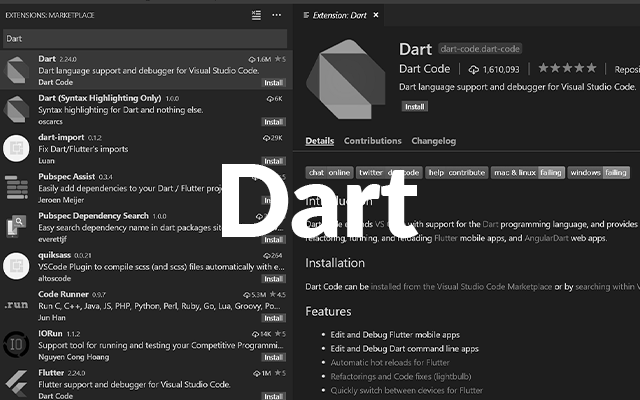Screen dimensions: 640x400
Task: Close the Extension: Dart tab
Action: [376, 15]
